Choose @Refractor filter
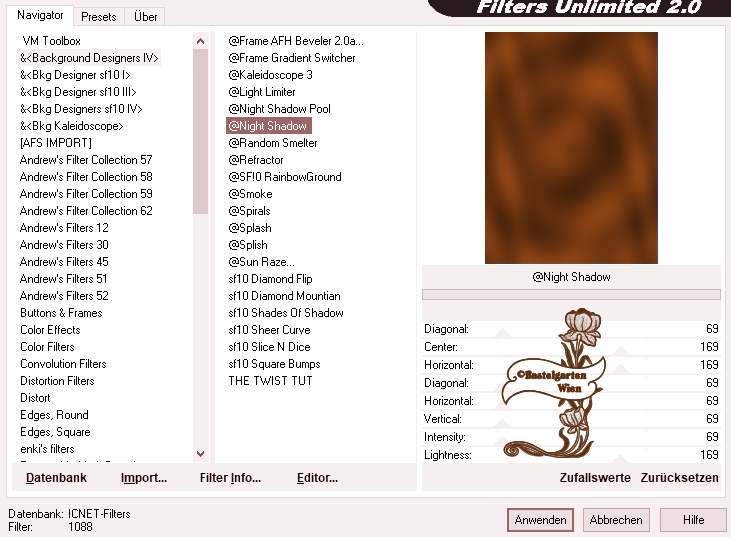731x537 pixels. point(256,160)
